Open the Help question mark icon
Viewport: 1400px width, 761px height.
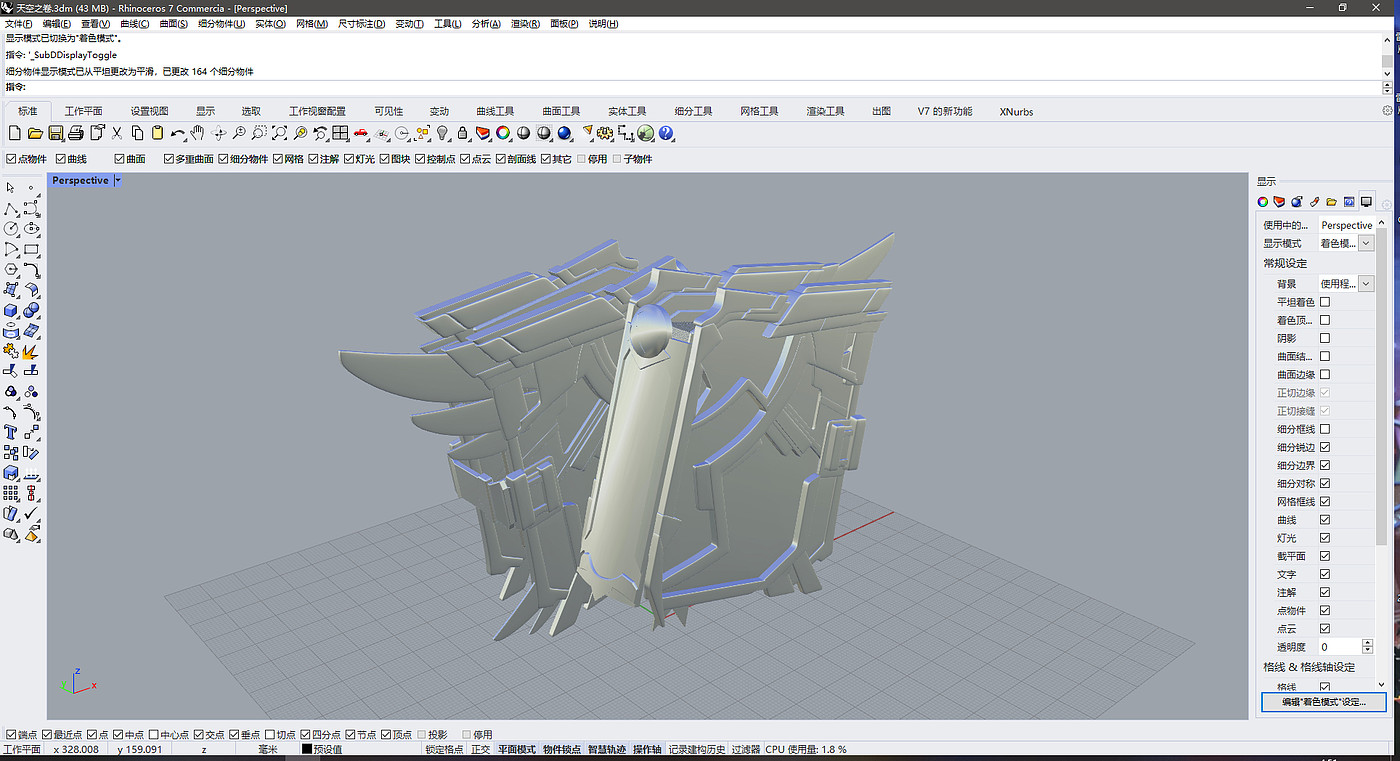tap(666, 133)
